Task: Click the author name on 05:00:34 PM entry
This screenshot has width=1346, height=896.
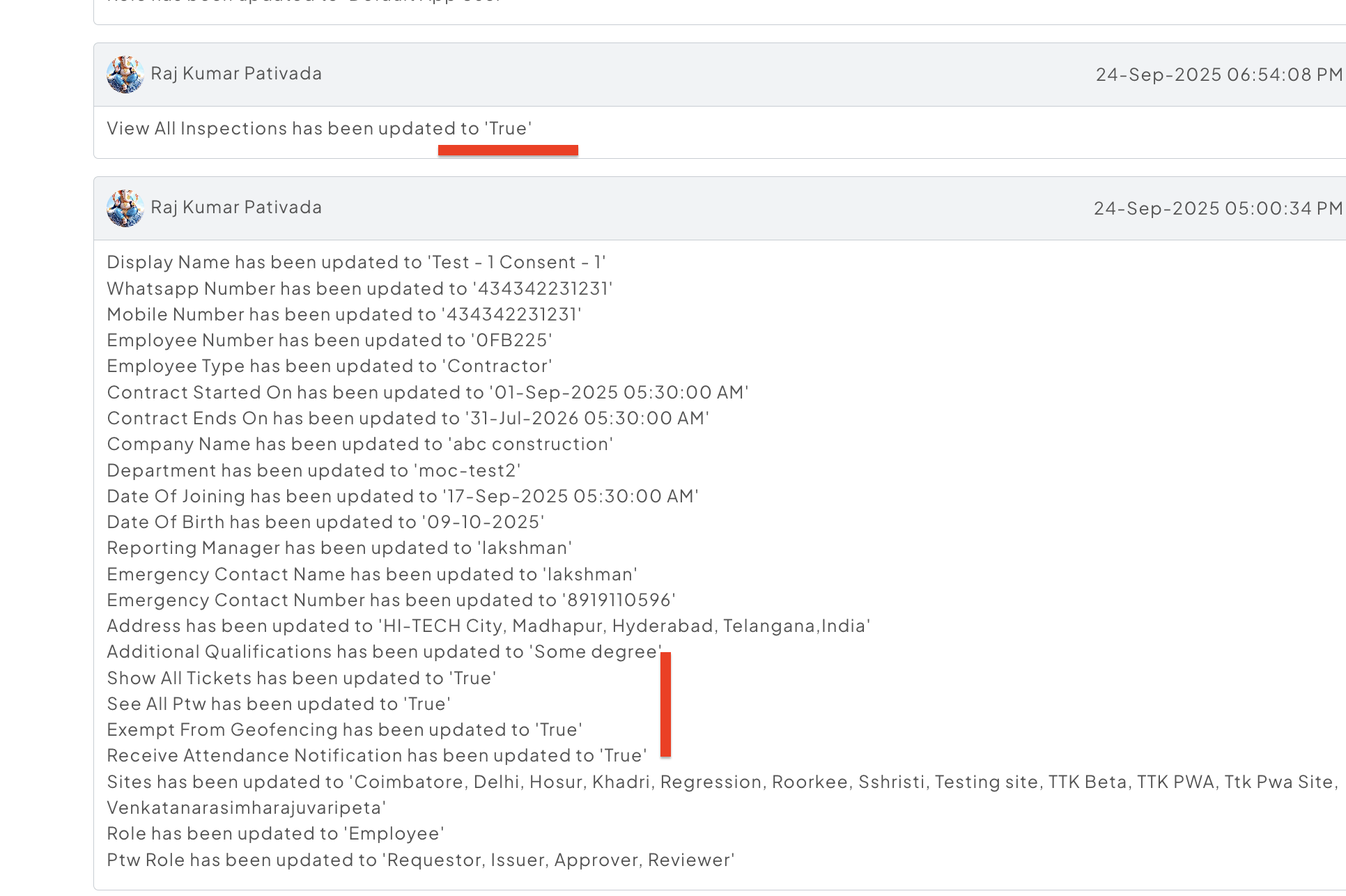Action: 236,208
